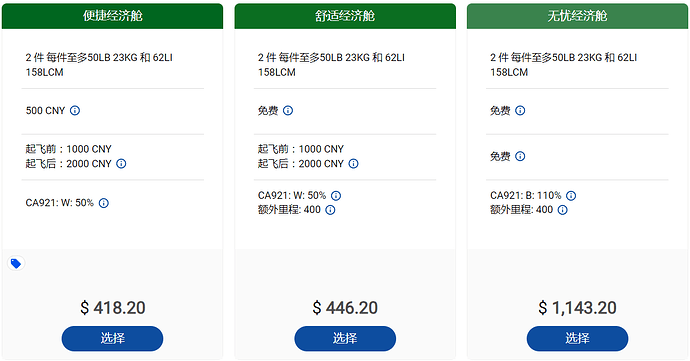Viewport: 690px width, 361px height.
Task: Click the $ 418.20 price text
Action: pyautogui.click(x=113, y=308)
